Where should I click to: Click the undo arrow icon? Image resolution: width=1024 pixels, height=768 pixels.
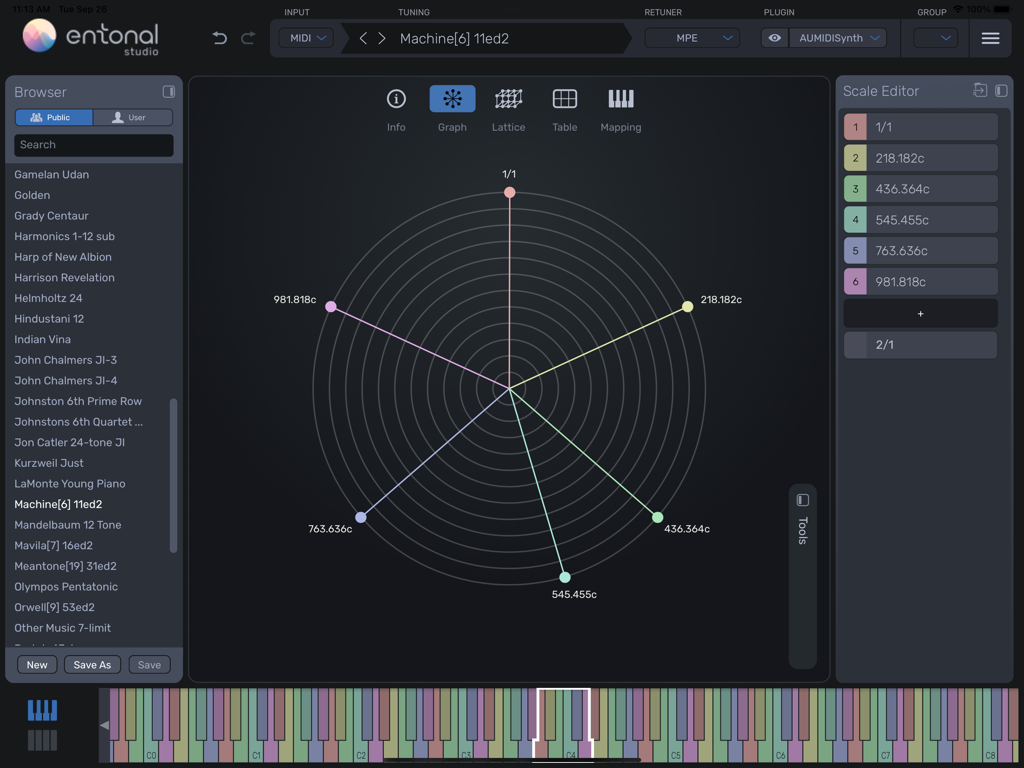pyautogui.click(x=220, y=37)
